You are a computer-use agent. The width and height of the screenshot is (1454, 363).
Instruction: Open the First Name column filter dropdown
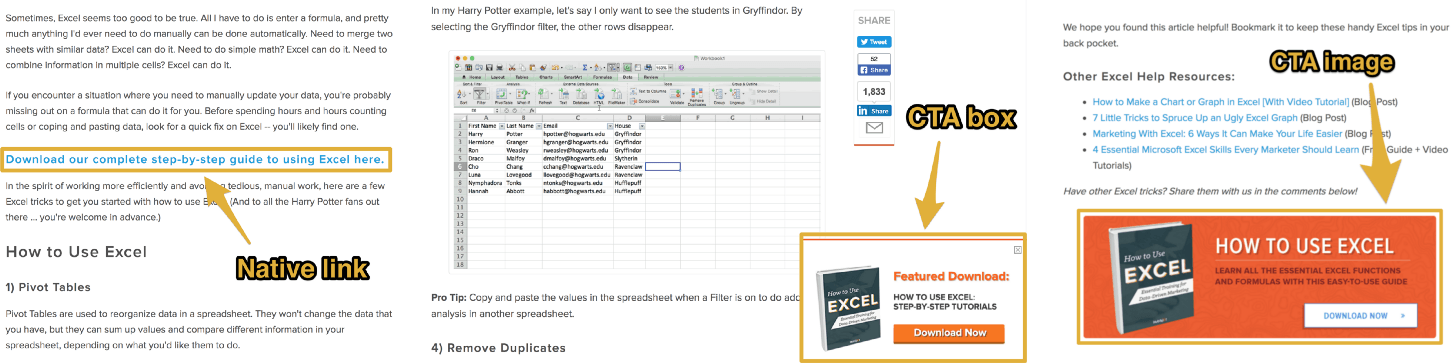click(501, 126)
